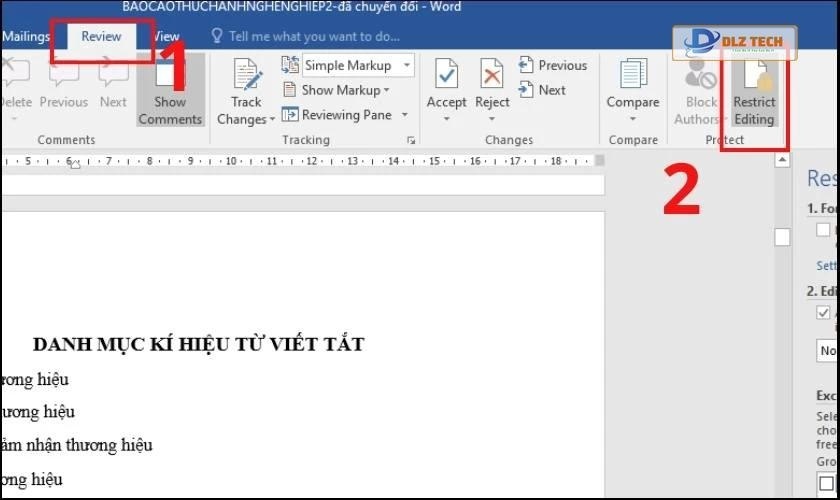Screen dimensions: 840x500
Task: Enable the formatting restrictions checkbox
Action: (823, 229)
